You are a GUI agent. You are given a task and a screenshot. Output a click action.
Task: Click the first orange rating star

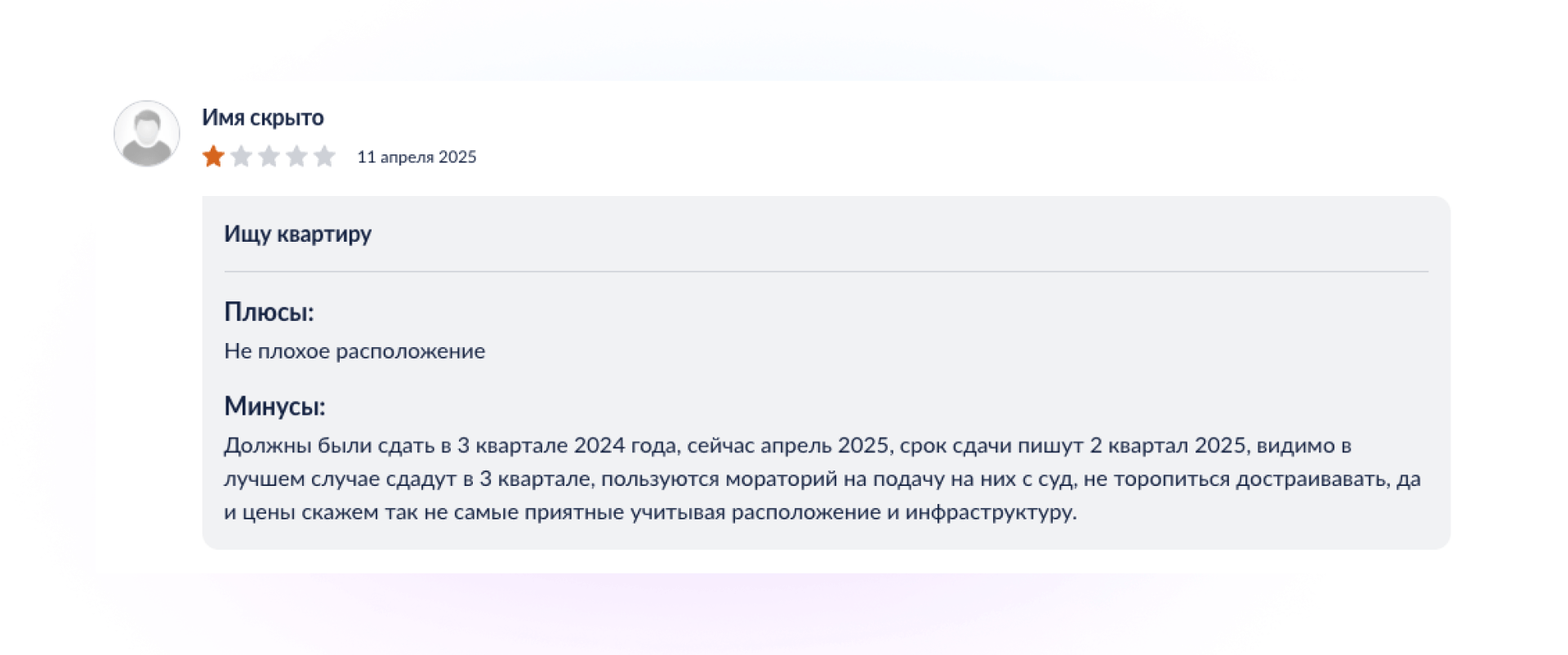[214, 156]
